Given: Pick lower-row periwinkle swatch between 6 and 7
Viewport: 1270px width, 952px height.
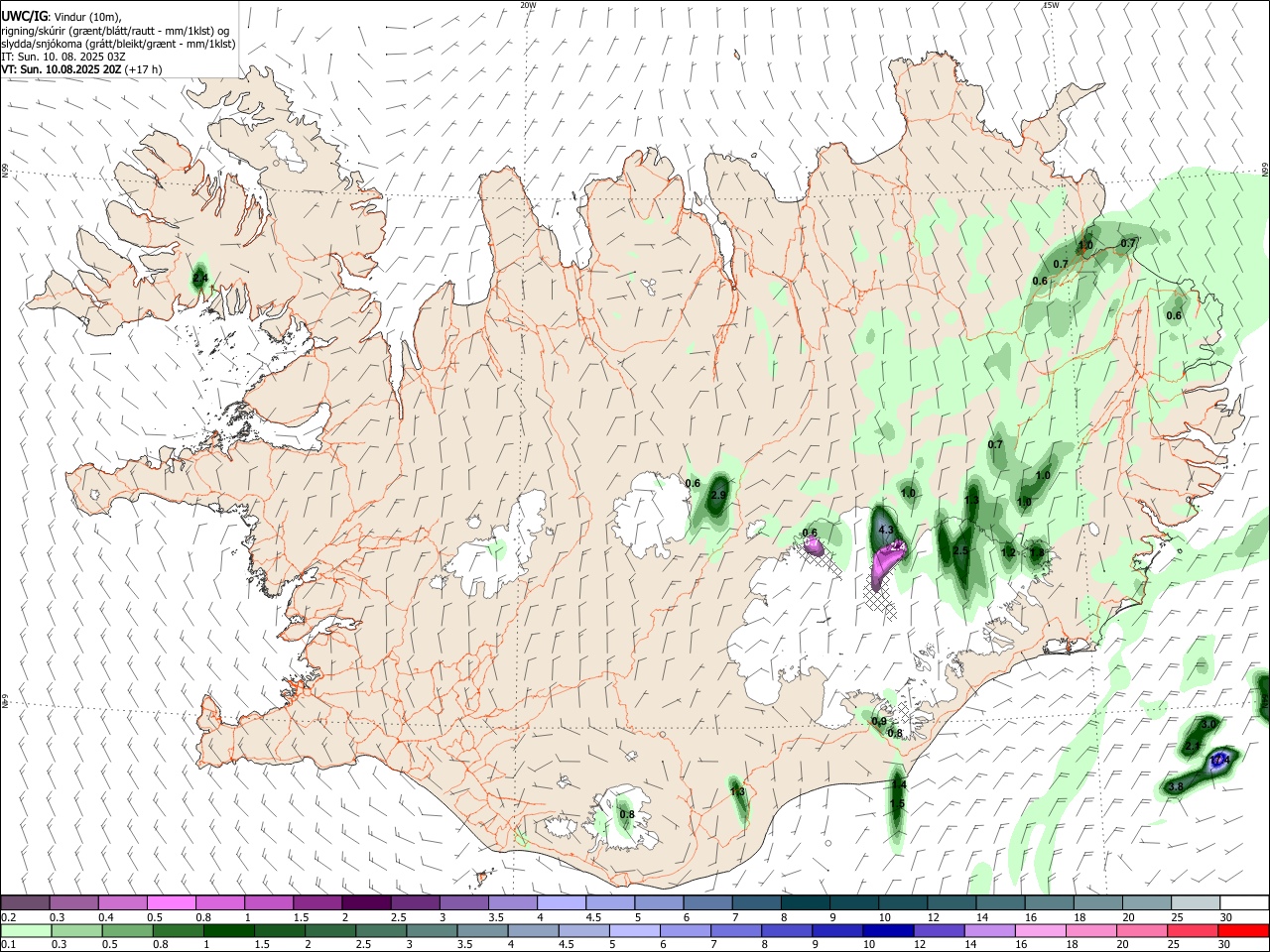Looking at the screenshot, I should click(686, 930).
